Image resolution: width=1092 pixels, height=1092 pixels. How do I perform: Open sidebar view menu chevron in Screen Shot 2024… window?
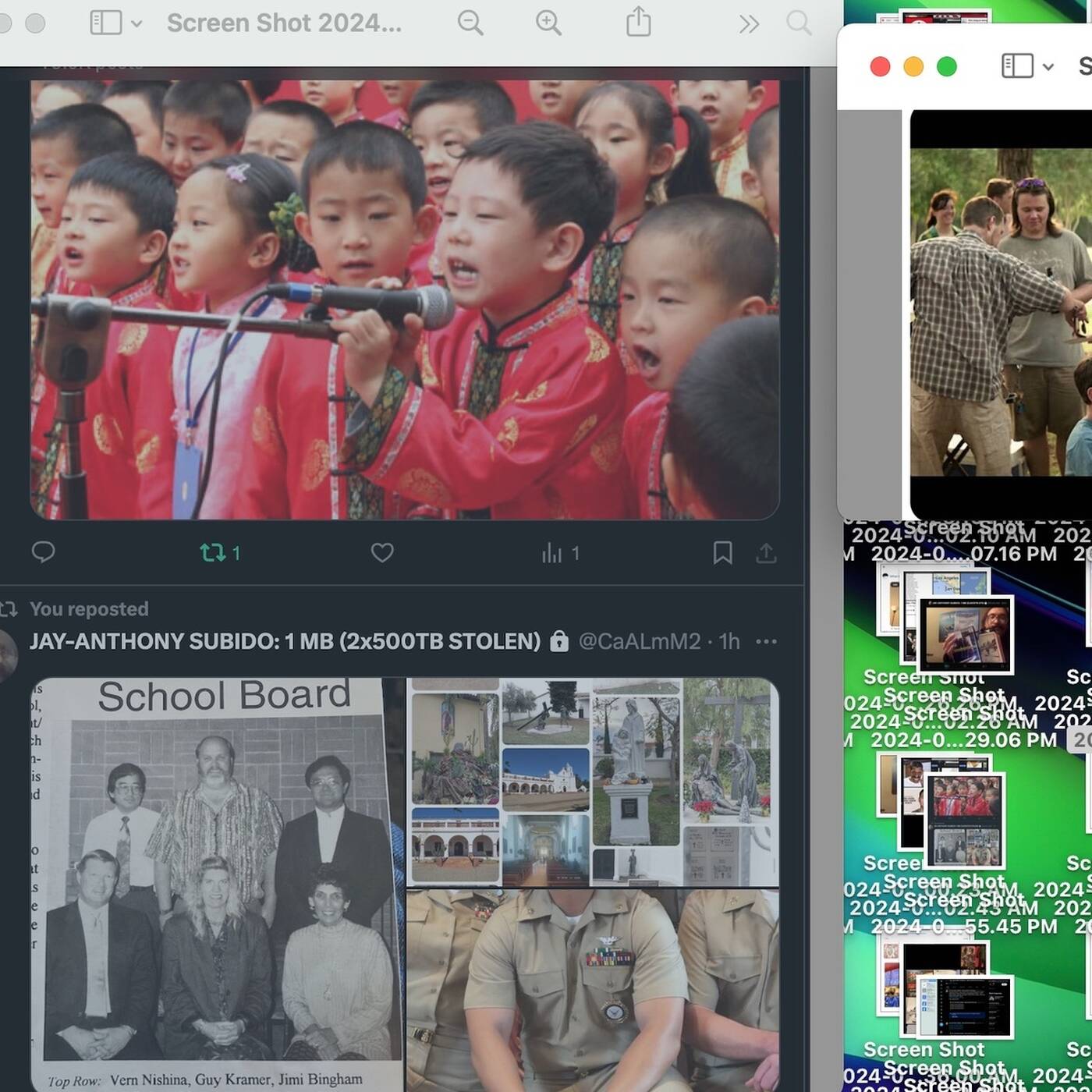pos(136,23)
